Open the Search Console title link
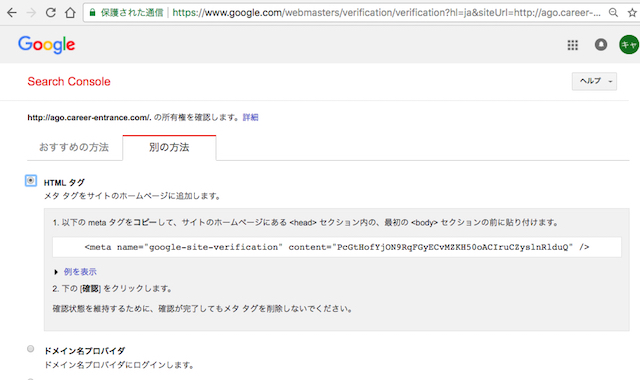Viewport: 640px width, 380px height. coord(69,82)
